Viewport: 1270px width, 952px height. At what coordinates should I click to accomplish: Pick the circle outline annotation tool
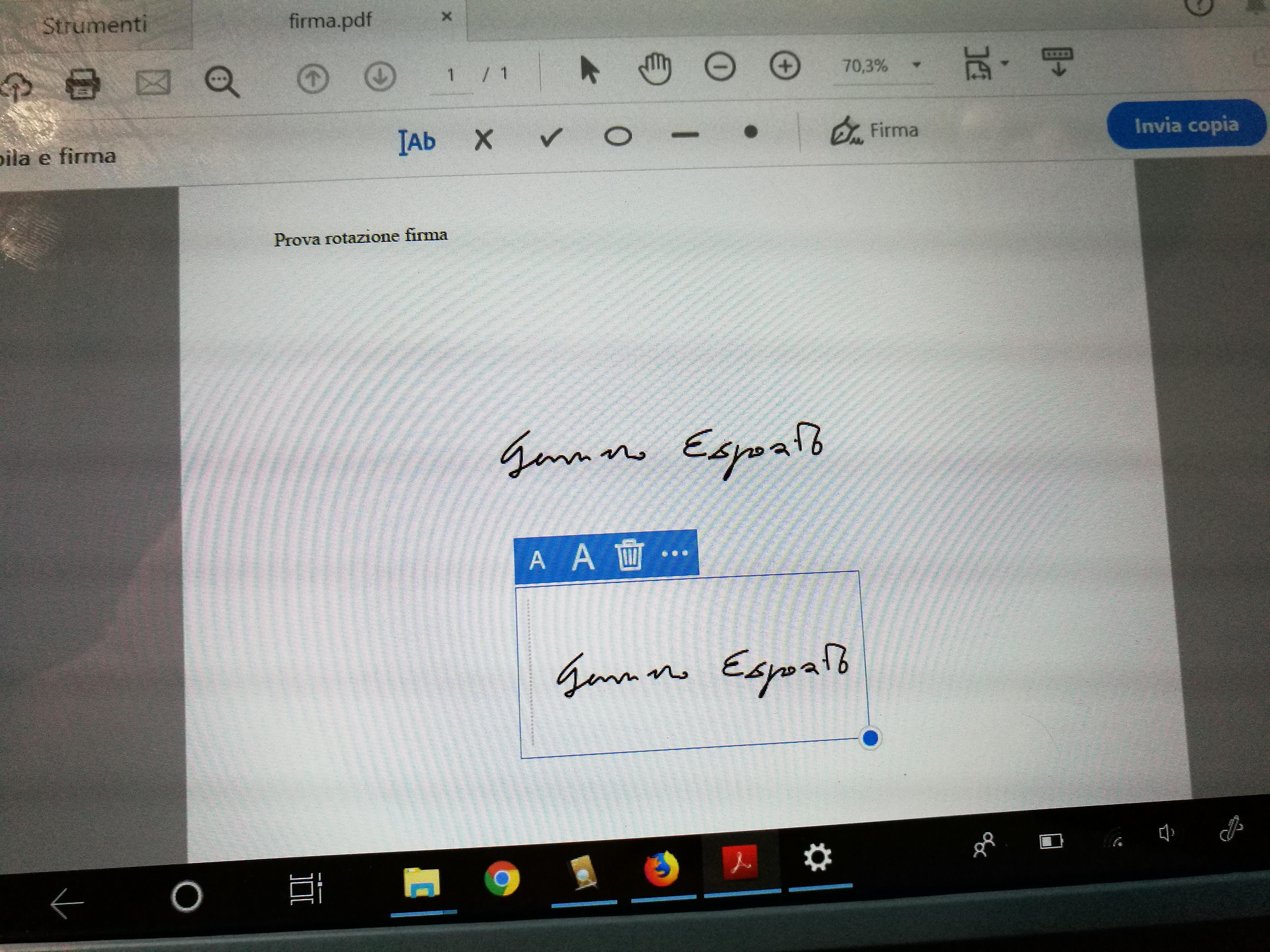[x=618, y=136]
